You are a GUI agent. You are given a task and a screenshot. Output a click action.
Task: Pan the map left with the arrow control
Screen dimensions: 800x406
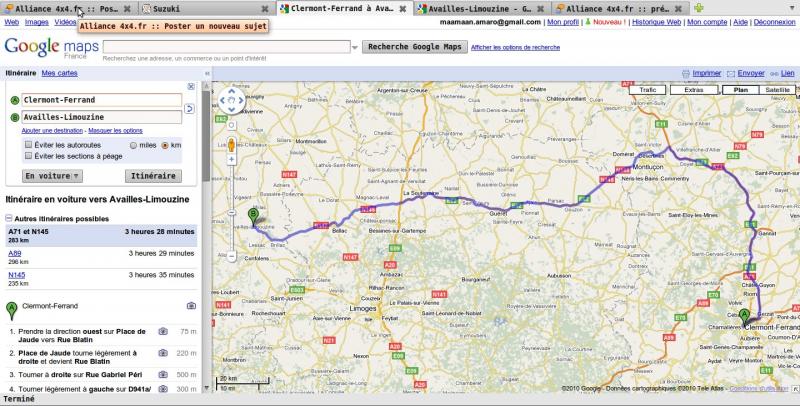pos(222,100)
